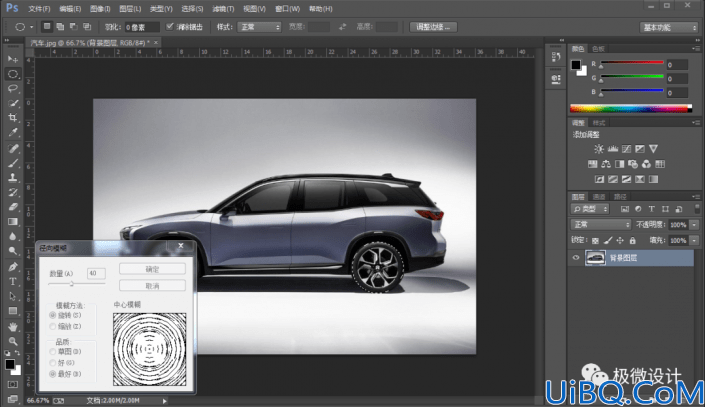705x407 pixels.
Task: Select Good quality radio button
Action: click(53, 363)
